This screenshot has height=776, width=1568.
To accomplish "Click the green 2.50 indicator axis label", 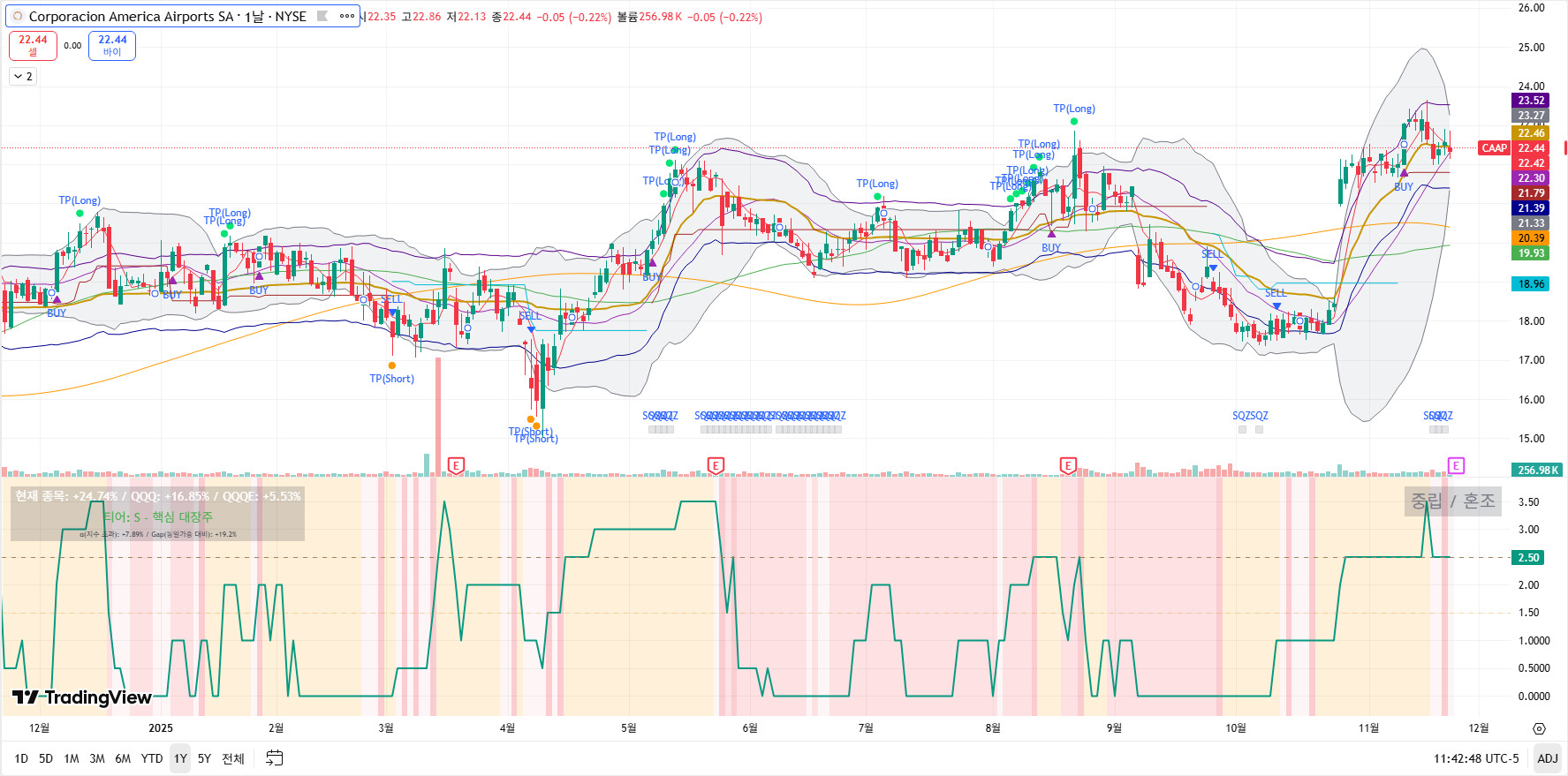I will (x=1528, y=558).
